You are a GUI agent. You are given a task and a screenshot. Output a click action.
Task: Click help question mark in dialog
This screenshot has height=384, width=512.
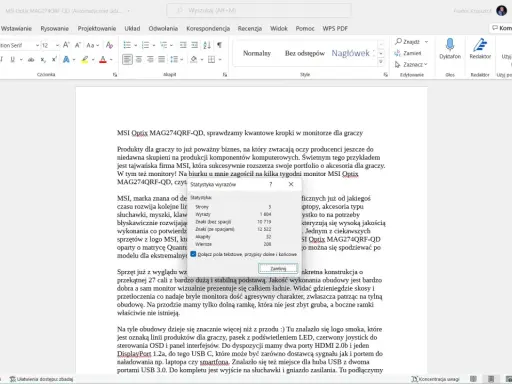tap(271, 184)
